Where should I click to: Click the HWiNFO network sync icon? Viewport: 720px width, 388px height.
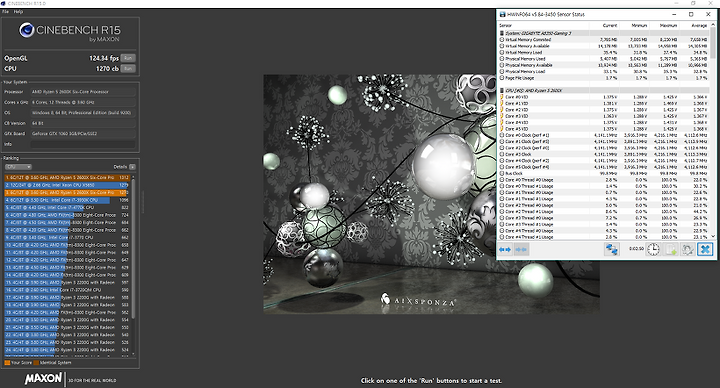coord(612,249)
